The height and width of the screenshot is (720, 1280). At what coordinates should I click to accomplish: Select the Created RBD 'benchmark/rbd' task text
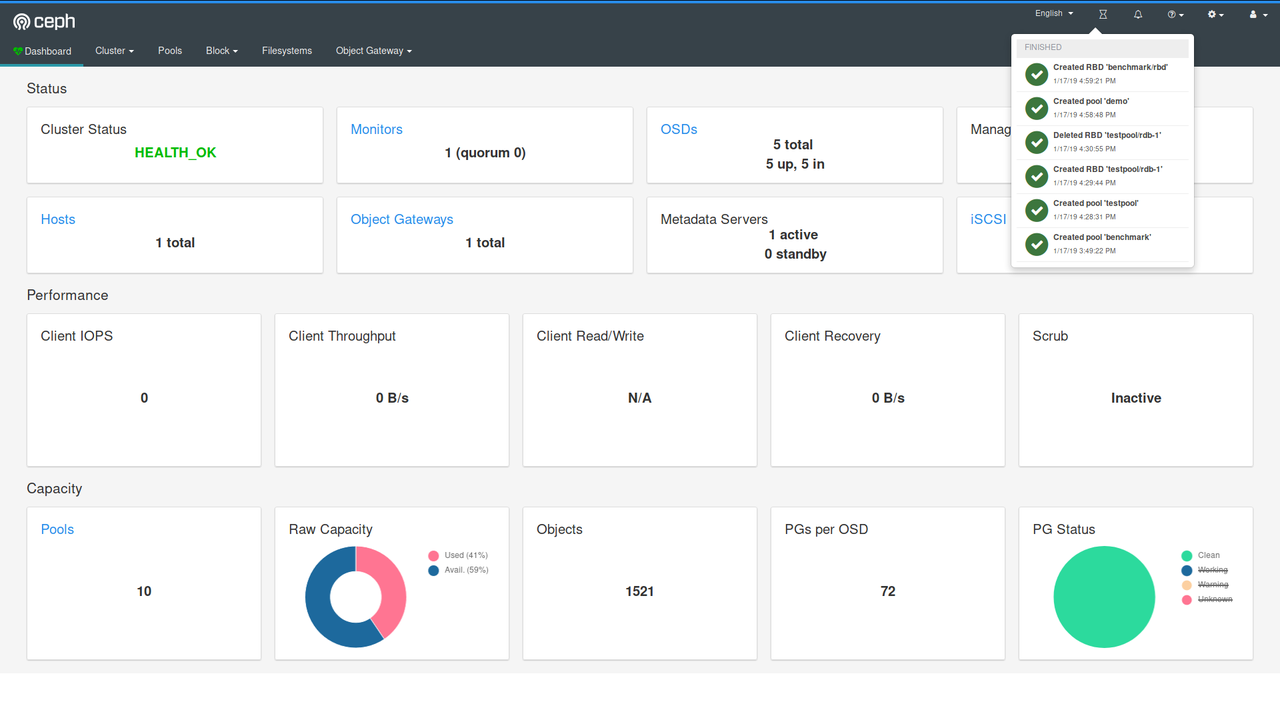[1110, 68]
